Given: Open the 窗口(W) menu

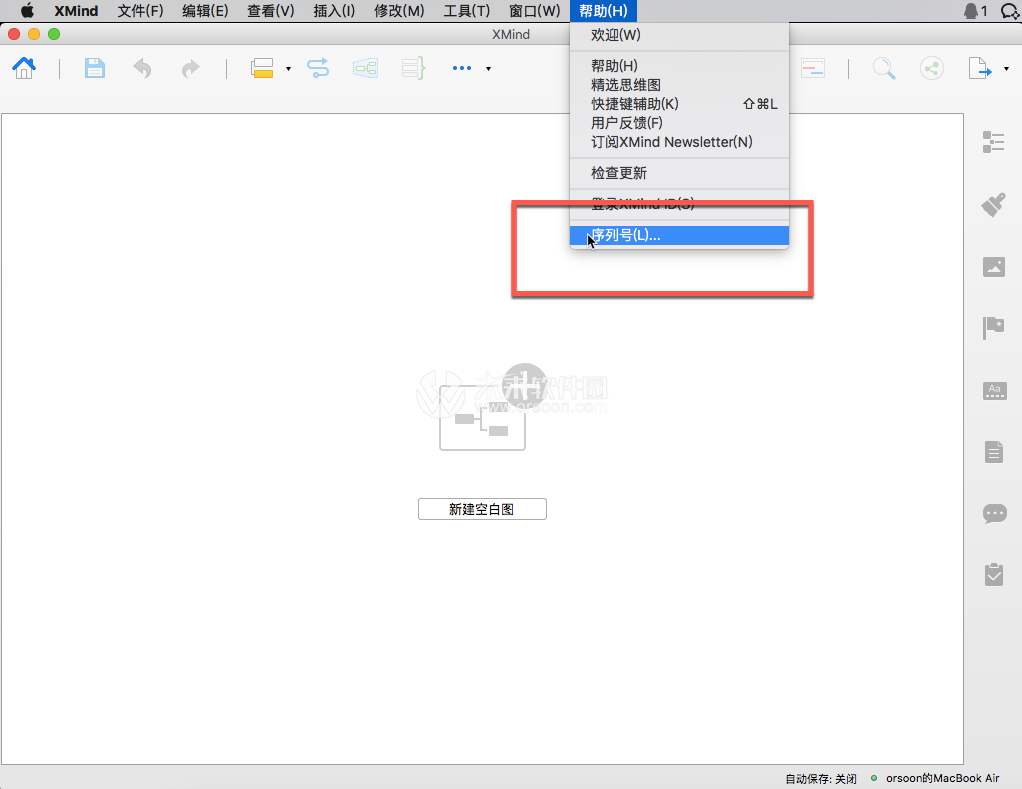Looking at the screenshot, I should 534,11.
